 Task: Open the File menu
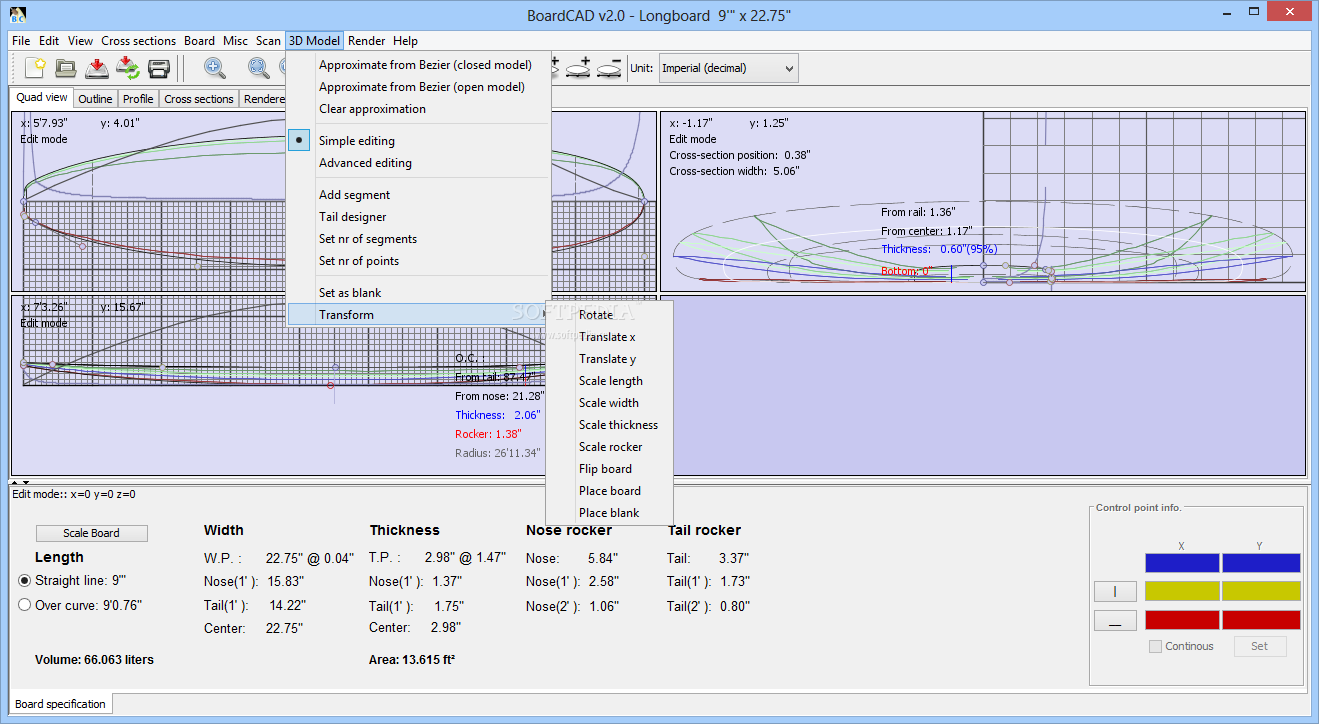21,41
